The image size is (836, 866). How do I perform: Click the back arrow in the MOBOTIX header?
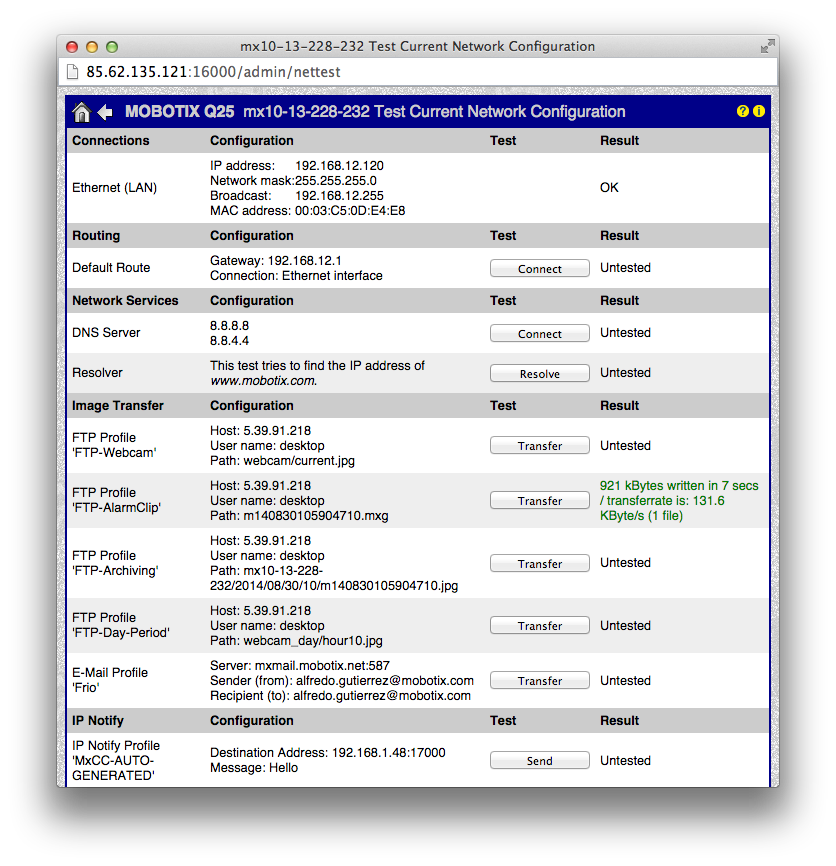click(105, 112)
